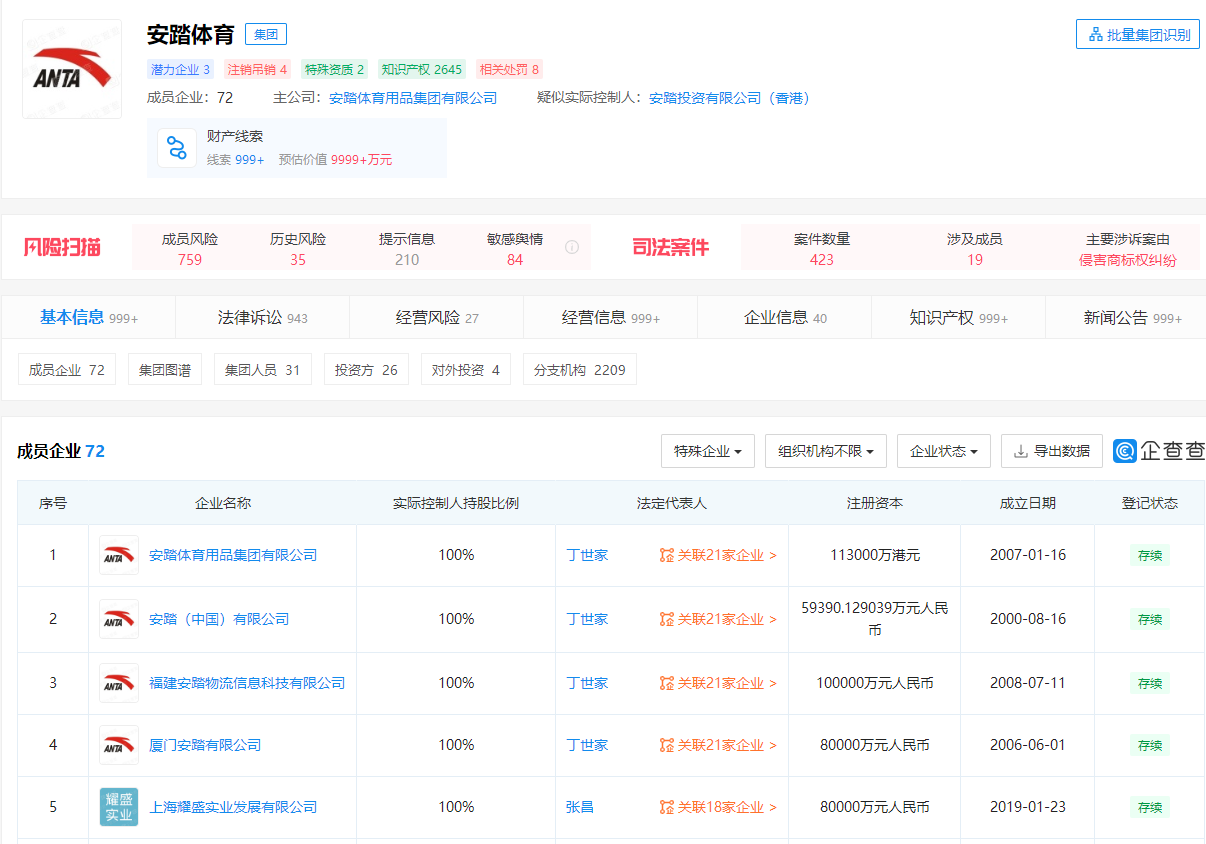
Task: Switch to 经营风险 tab
Action: 437,317
